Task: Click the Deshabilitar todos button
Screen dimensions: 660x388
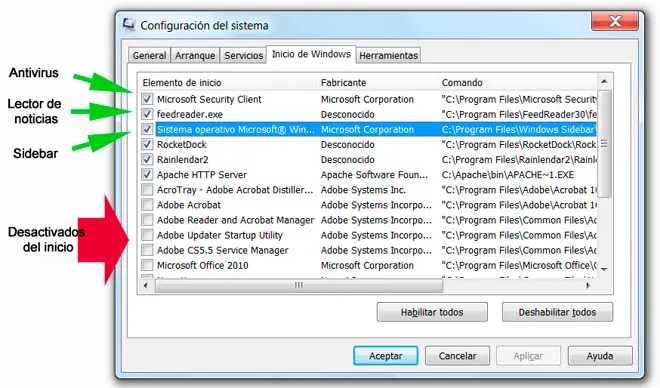Action: pos(557,312)
